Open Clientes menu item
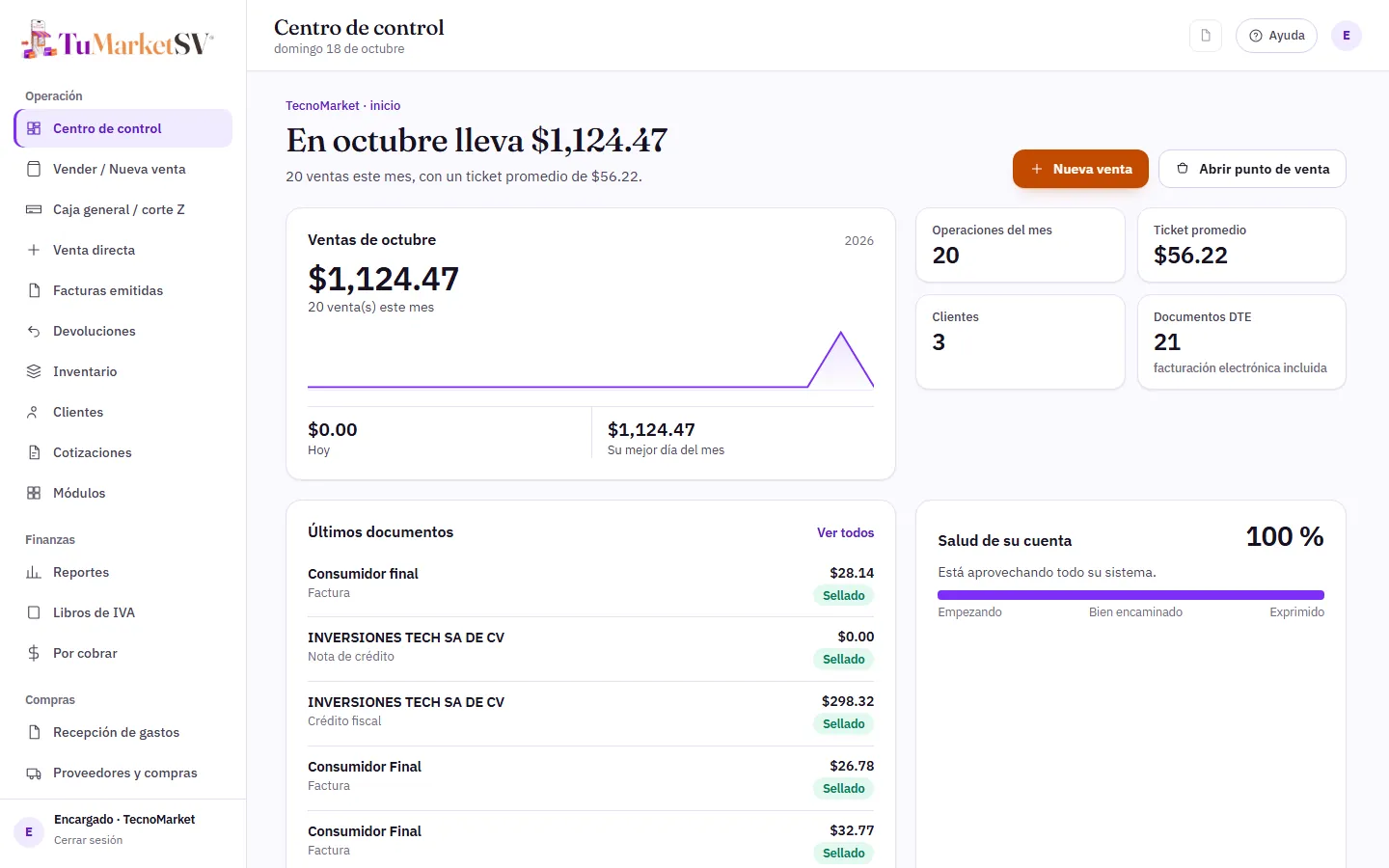Screen dimensions: 1389x868 [123, 412]
